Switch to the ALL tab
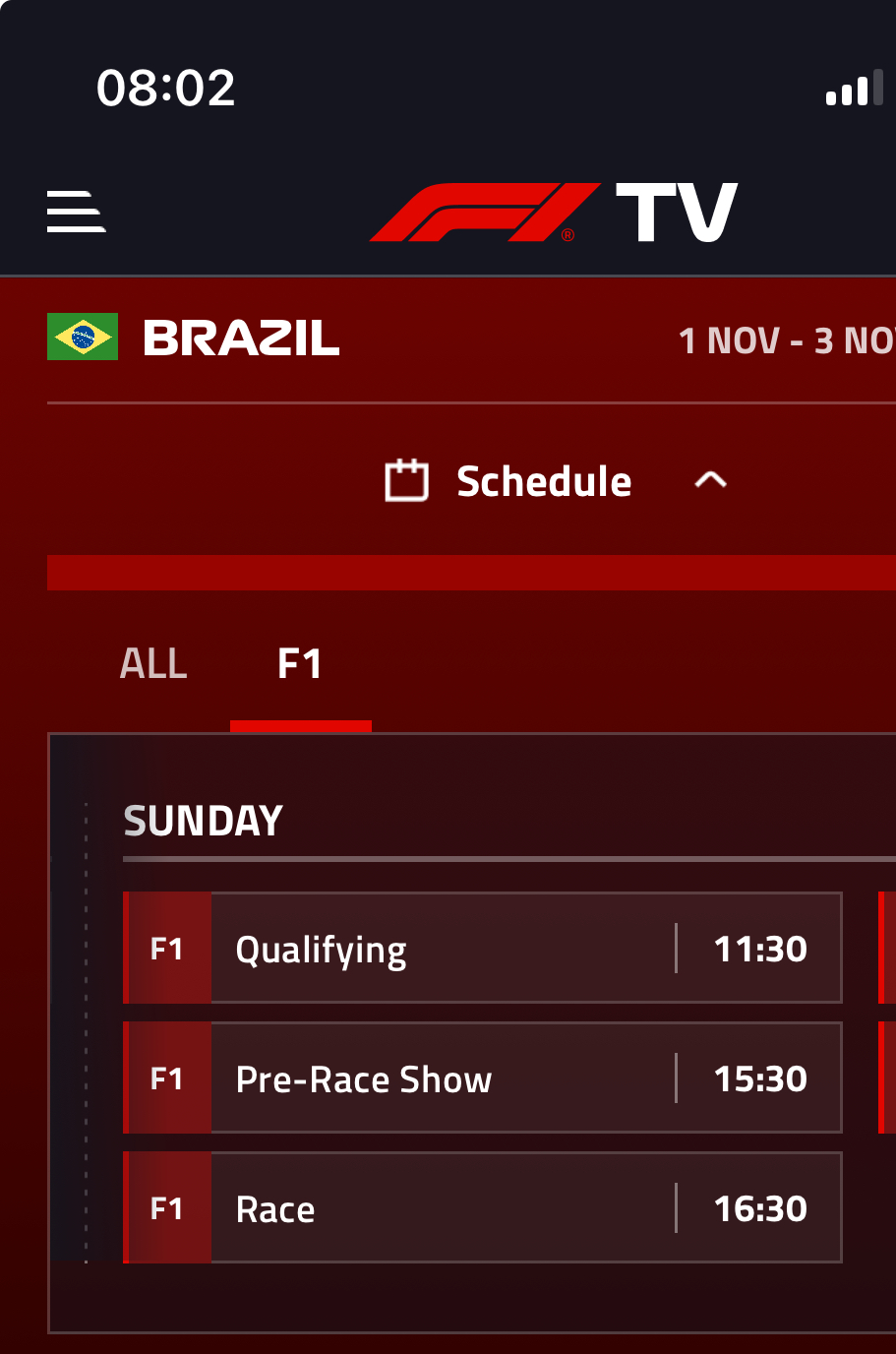The height and width of the screenshot is (1354, 896). pos(153,664)
